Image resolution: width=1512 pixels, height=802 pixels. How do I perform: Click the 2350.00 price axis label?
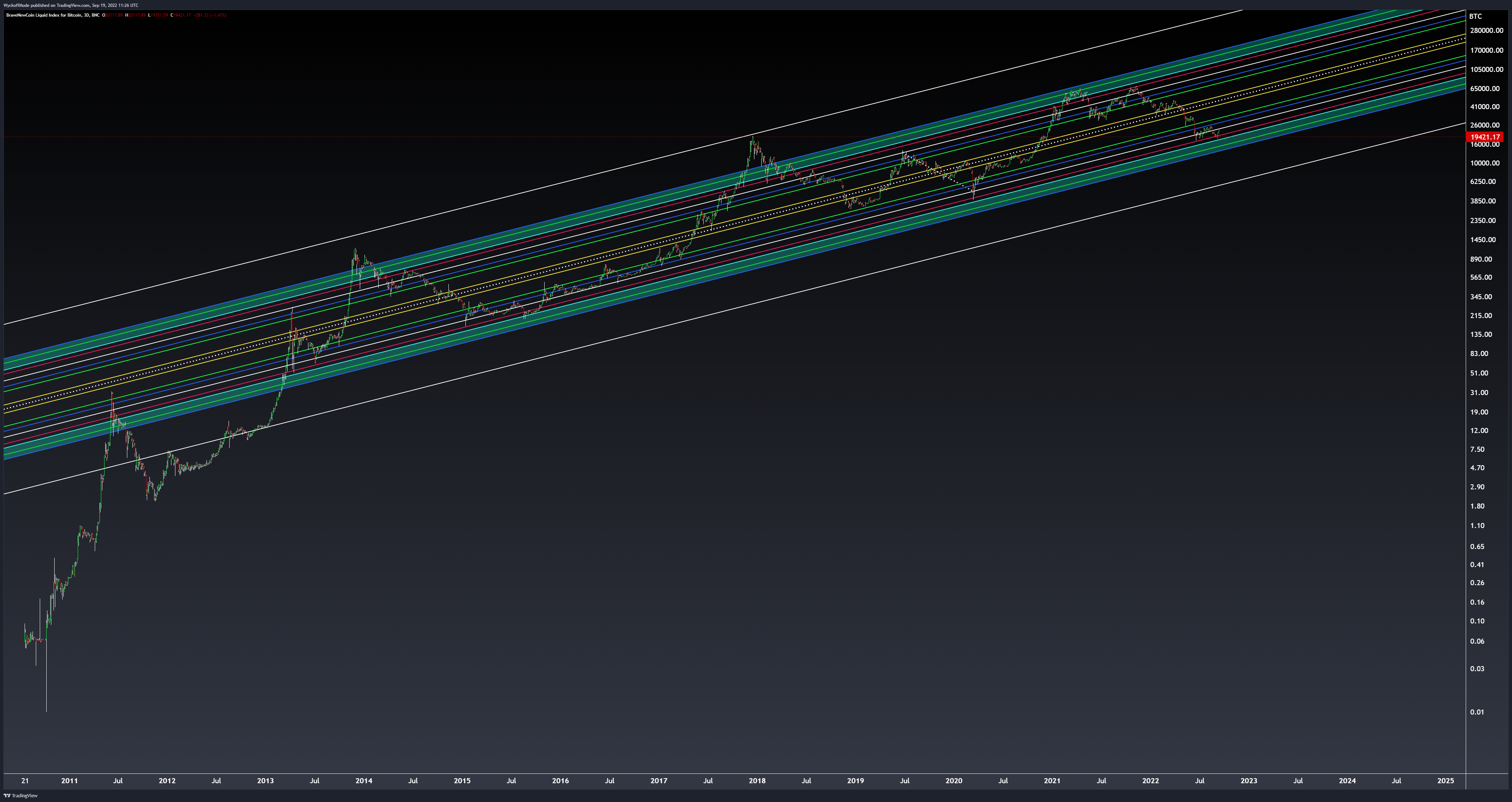(1483, 220)
